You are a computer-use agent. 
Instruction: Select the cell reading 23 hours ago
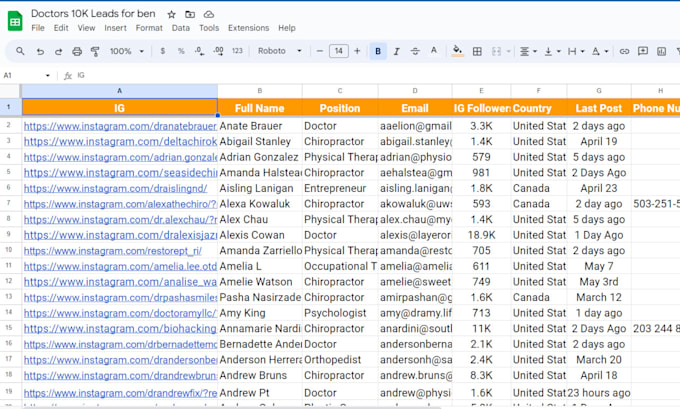pyautogui.click(x=599, y=393)
